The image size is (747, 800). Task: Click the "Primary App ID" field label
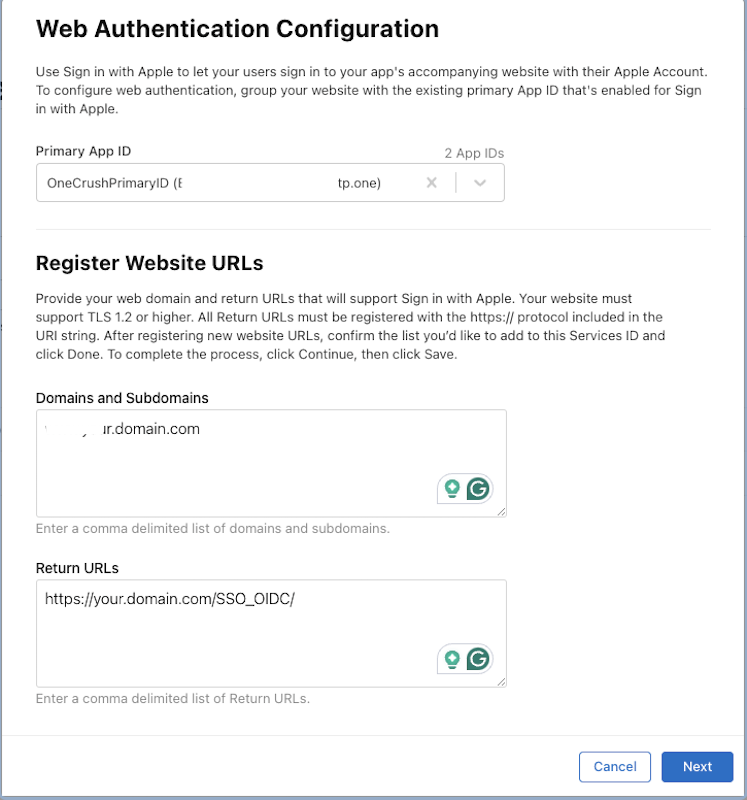click(x=83, y=151)
